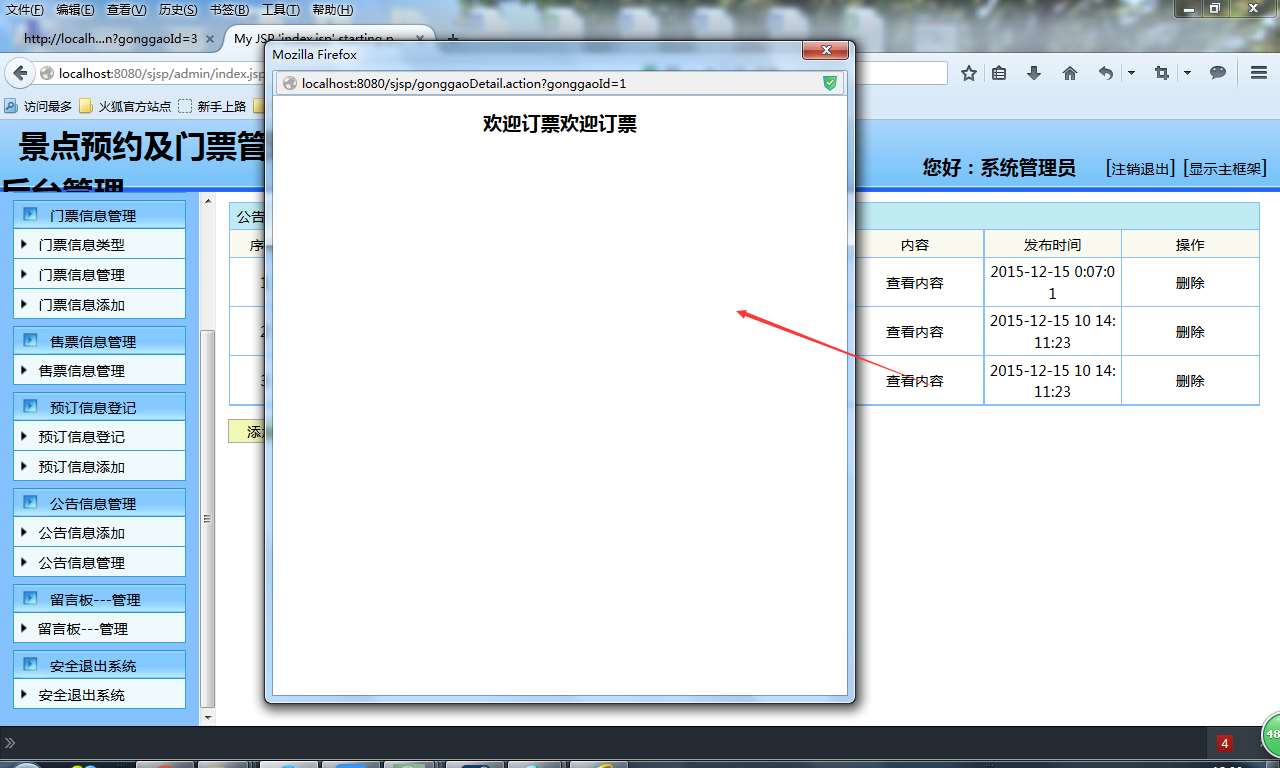
Task: Open the 访问最多 bookmark
Action: pyautogui.click(x=38, y=106)
